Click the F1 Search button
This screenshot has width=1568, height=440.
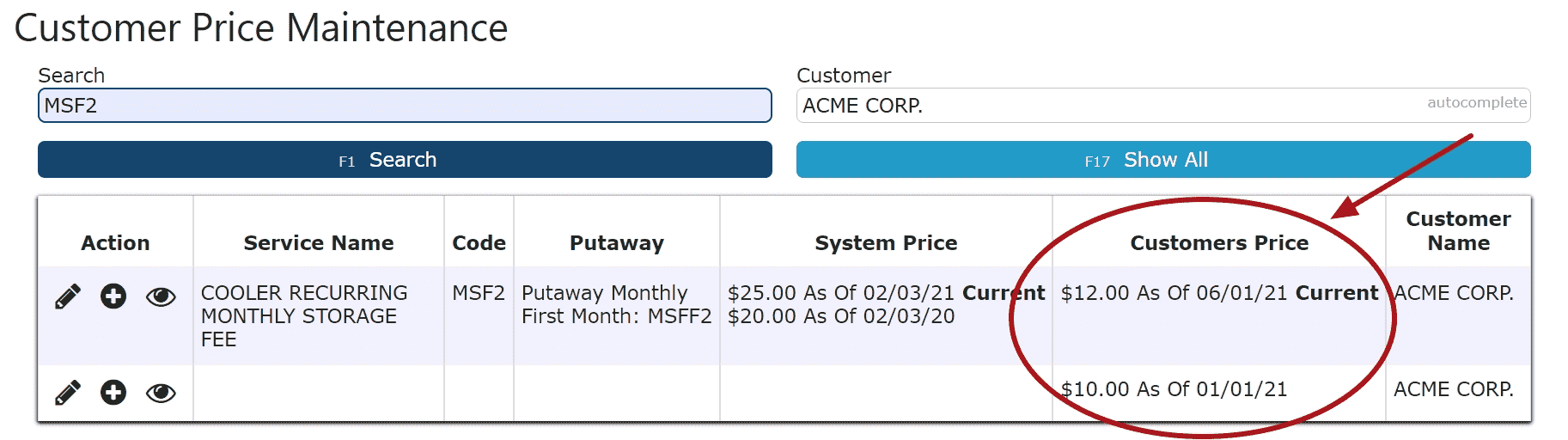click(405, 160)
